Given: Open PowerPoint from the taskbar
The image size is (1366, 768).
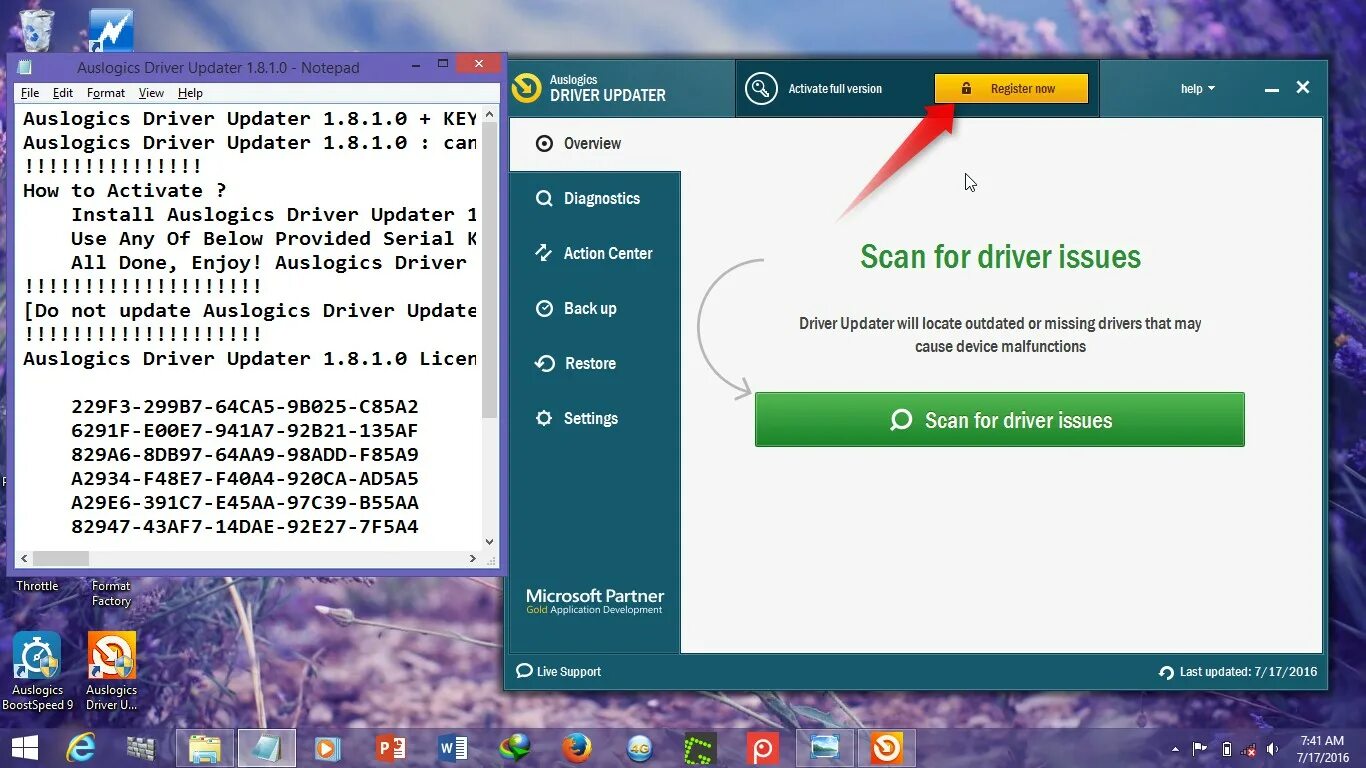Looking at the screenshot, I should click(x=391, y=748).
